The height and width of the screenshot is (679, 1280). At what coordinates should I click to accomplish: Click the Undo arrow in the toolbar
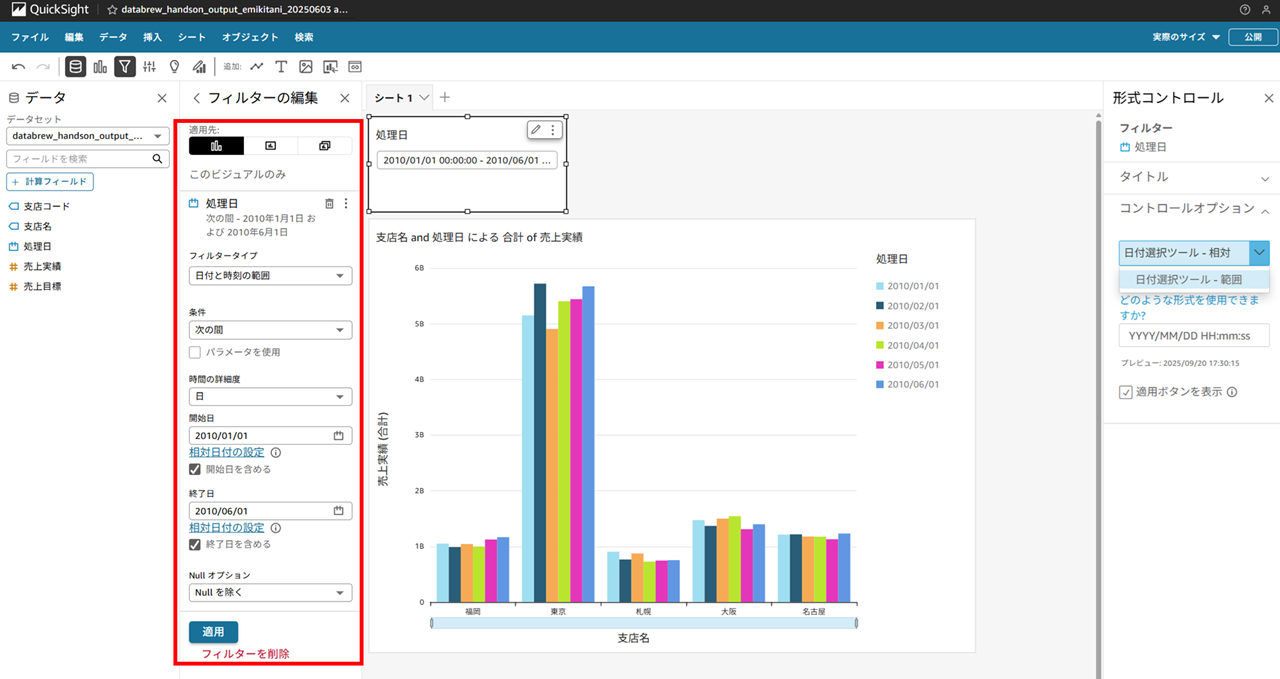(x=18, y=67)
